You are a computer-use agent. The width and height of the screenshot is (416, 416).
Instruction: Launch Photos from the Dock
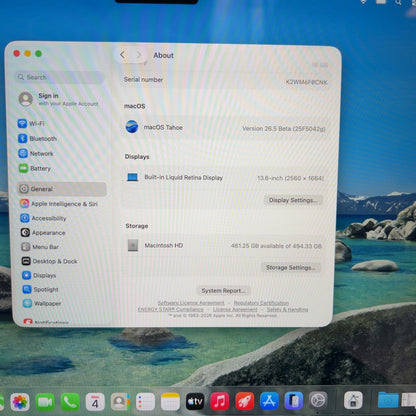pos(20,402)
